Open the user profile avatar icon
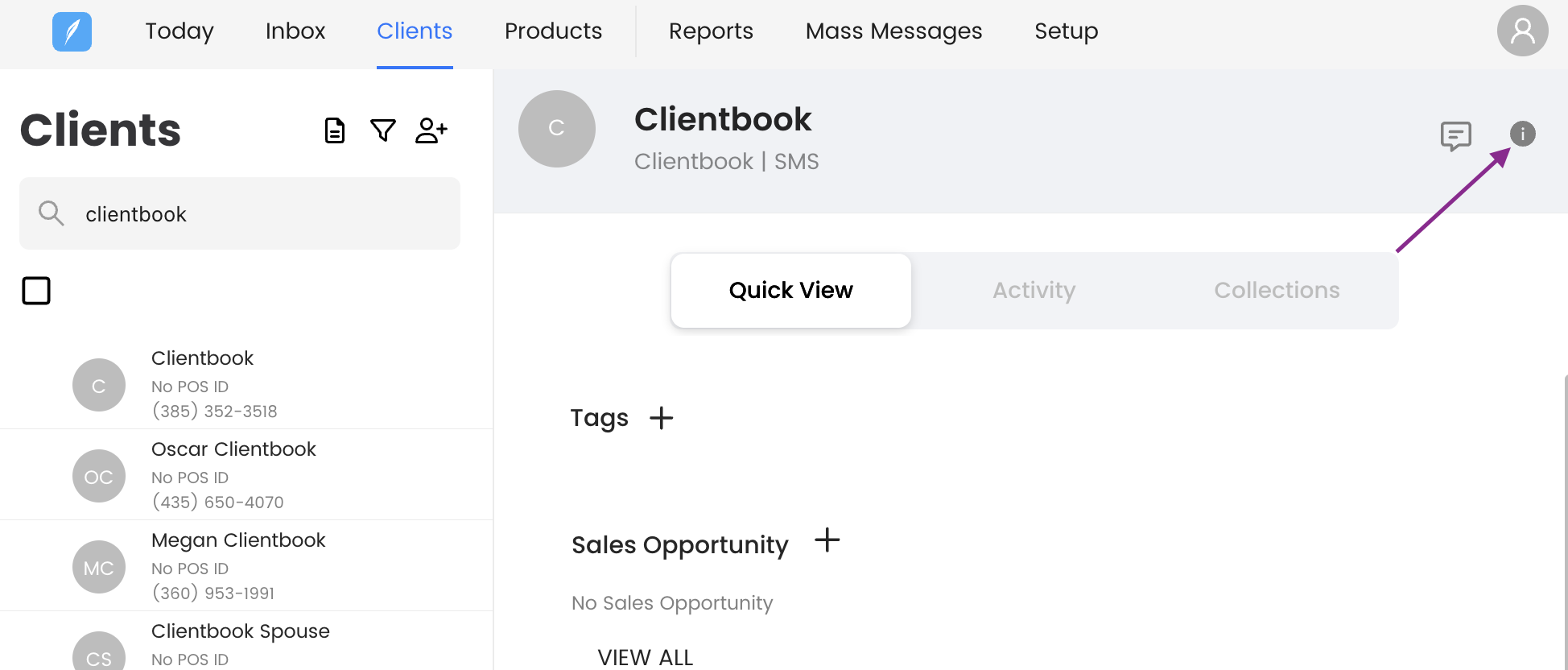The height and width of the screenshot is (670, 1568). coord(1522,31)
